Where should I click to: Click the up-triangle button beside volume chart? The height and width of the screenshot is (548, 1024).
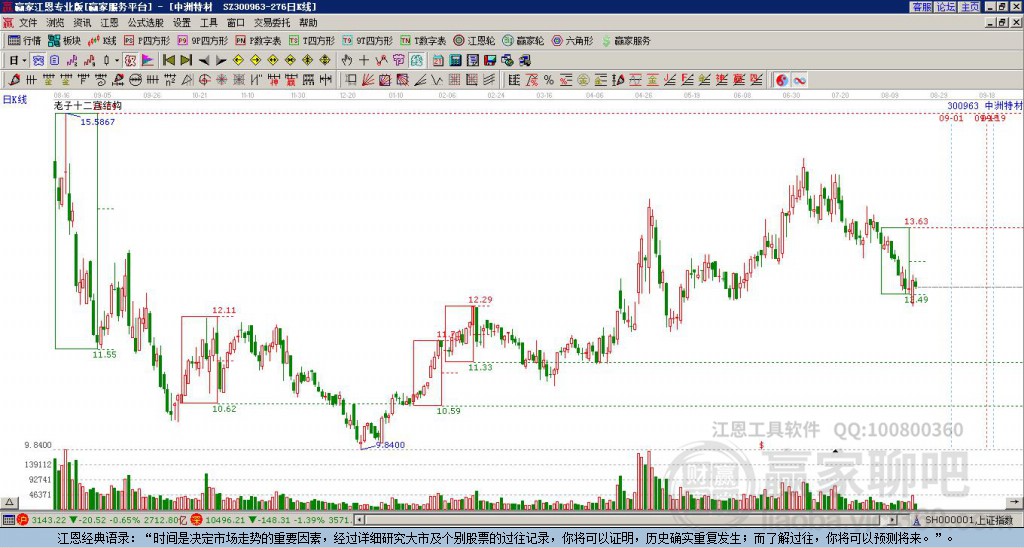(x=9, y=502)
